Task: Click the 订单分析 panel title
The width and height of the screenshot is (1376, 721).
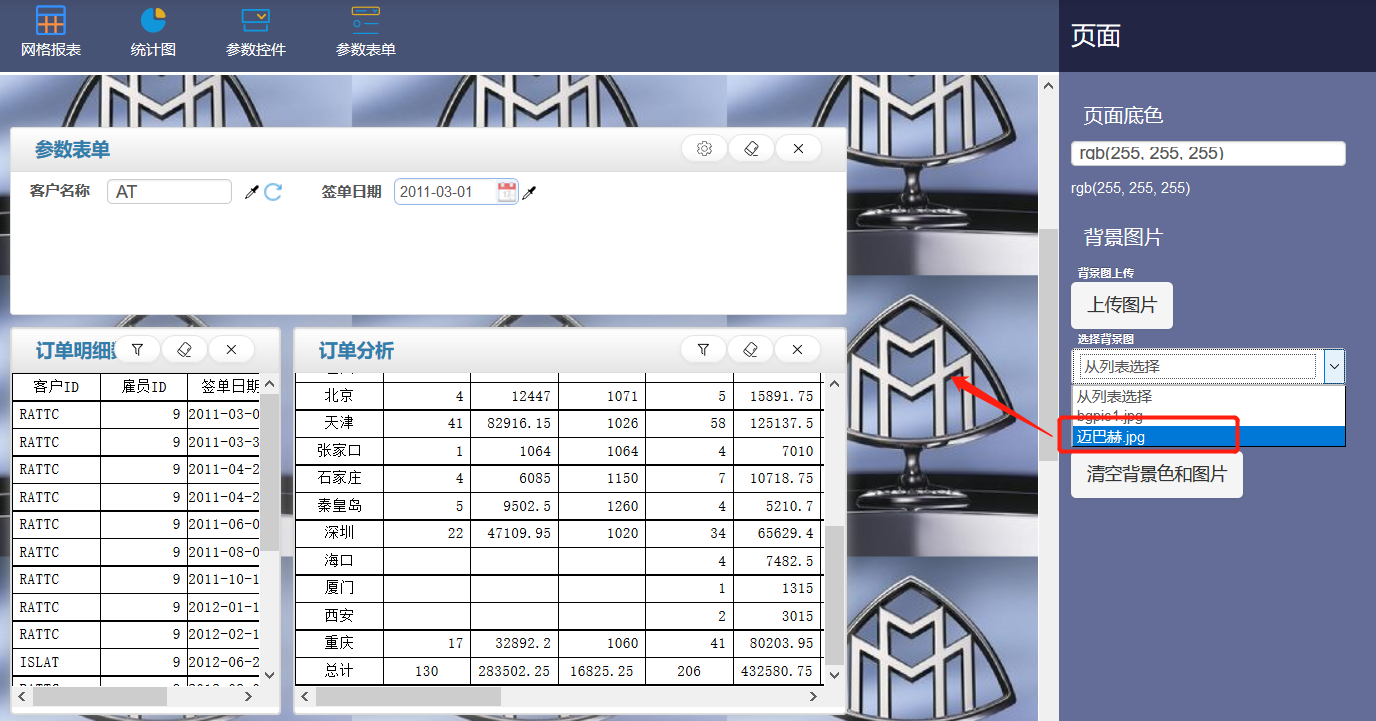Action: [356, 351]
